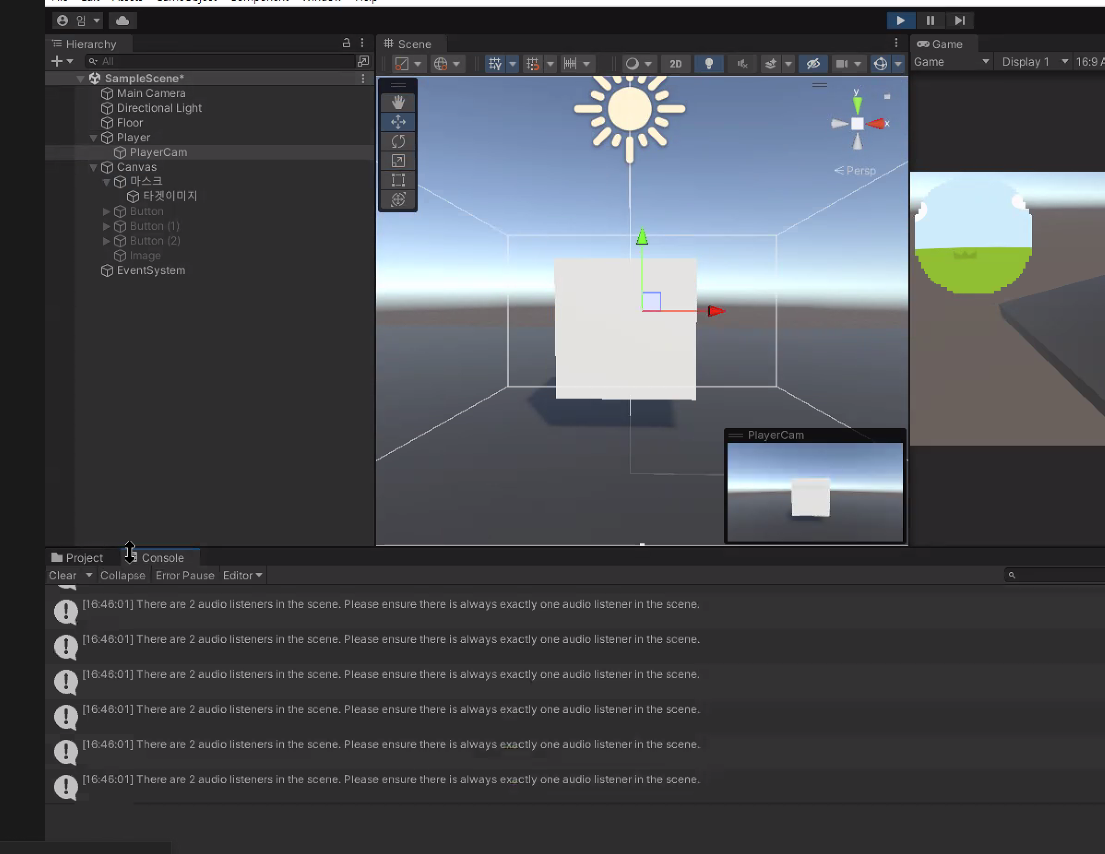Select the Hierarchy tab

[84, 44]
